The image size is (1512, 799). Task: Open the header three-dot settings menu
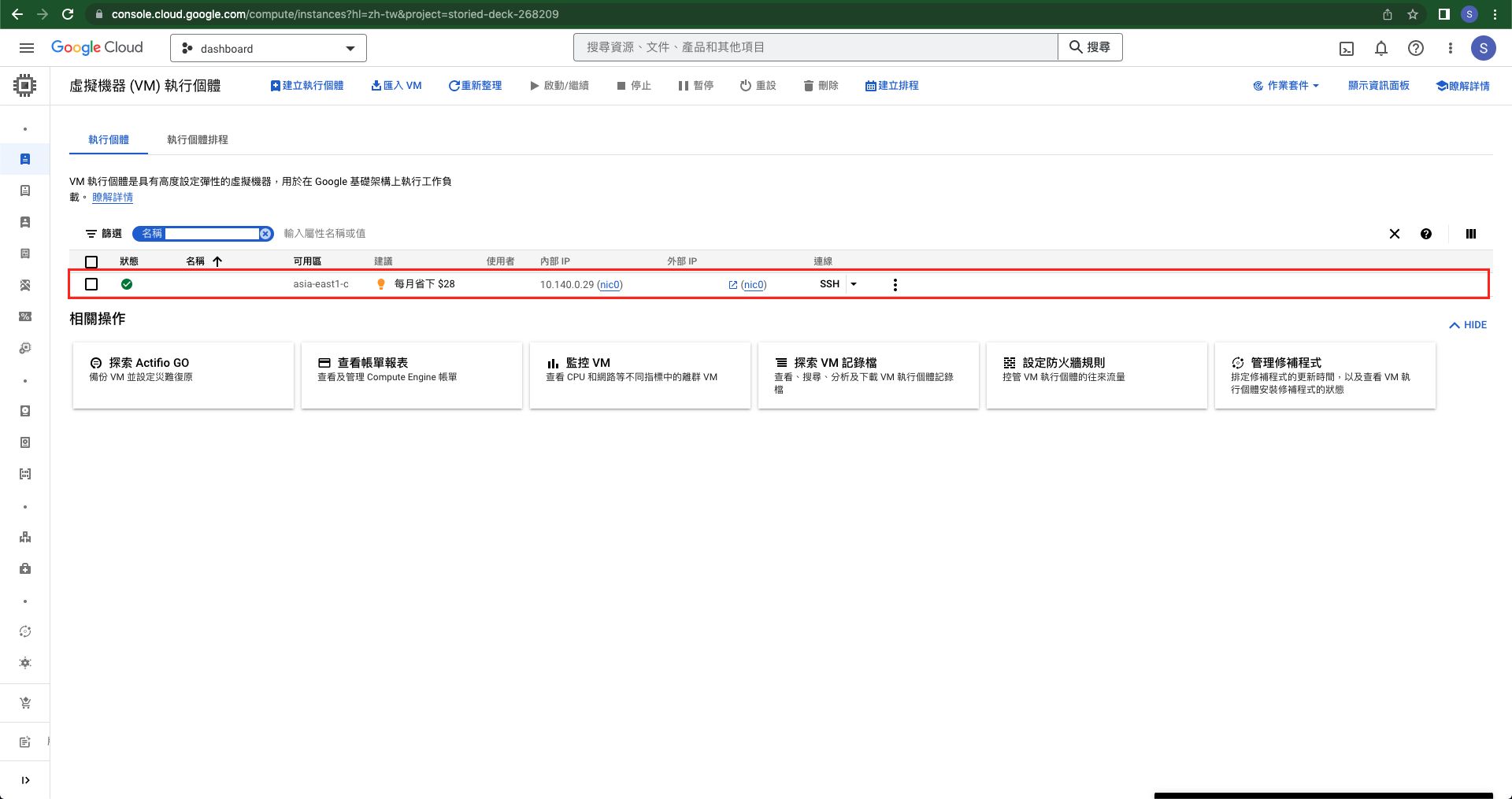click(x=1451, y=48)
